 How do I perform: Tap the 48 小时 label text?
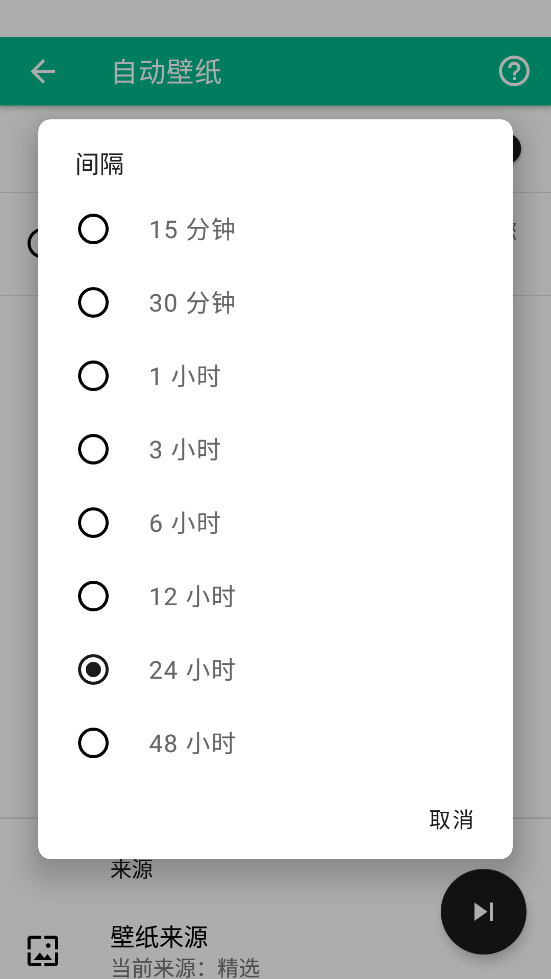pos(192,744)
